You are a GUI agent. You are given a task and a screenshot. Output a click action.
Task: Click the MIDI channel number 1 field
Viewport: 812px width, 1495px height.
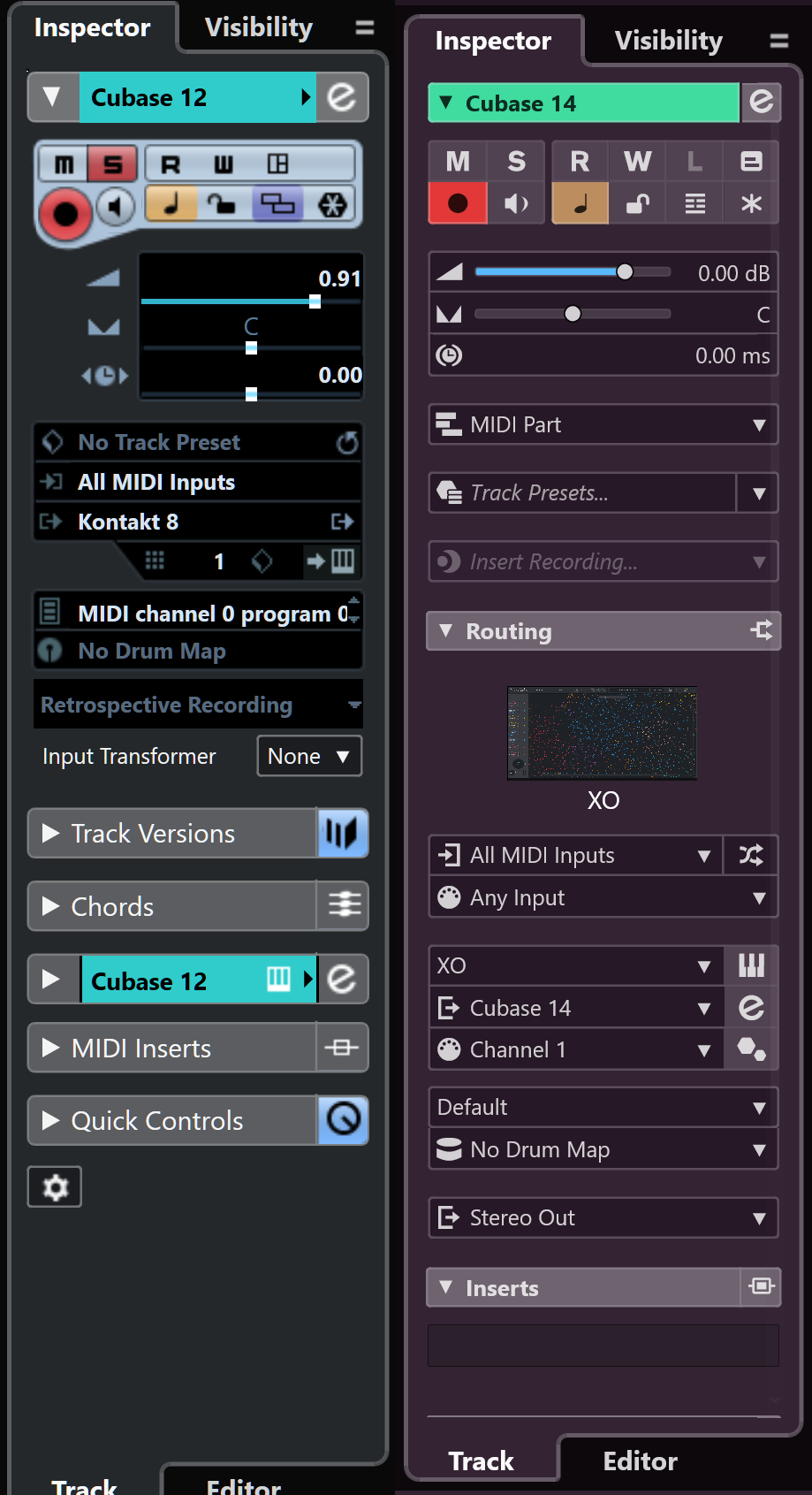218,561
